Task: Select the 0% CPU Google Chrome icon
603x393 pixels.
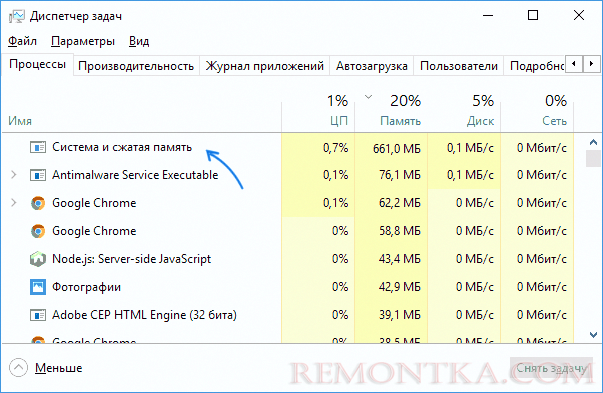Action: point(38,231)
